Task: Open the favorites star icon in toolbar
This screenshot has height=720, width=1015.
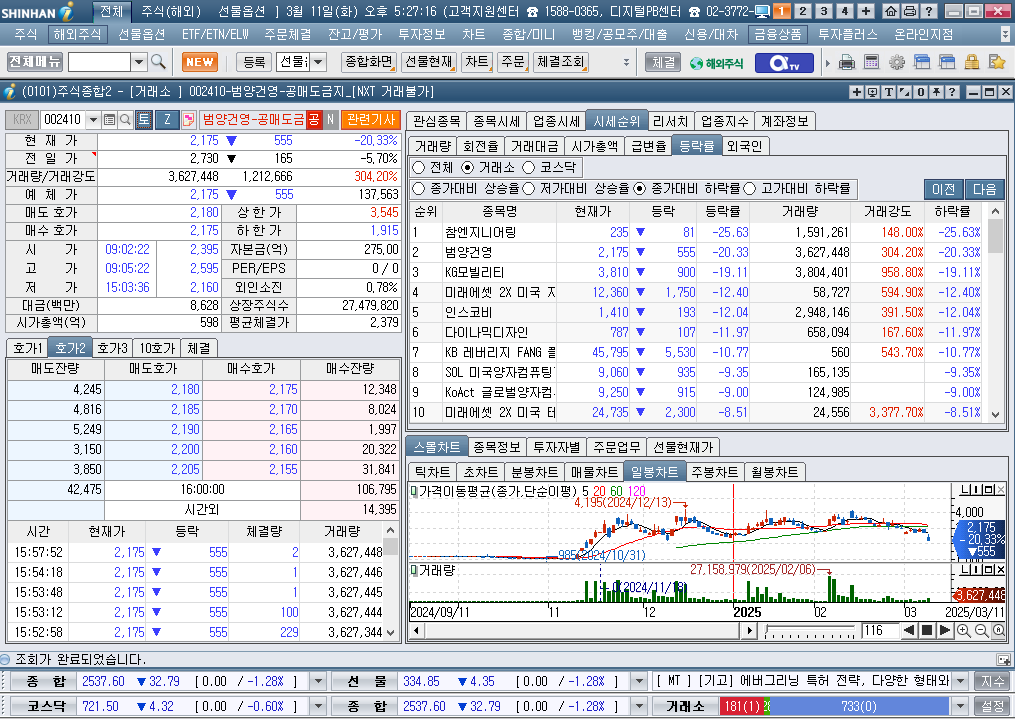Action: [x=996, y=62]
